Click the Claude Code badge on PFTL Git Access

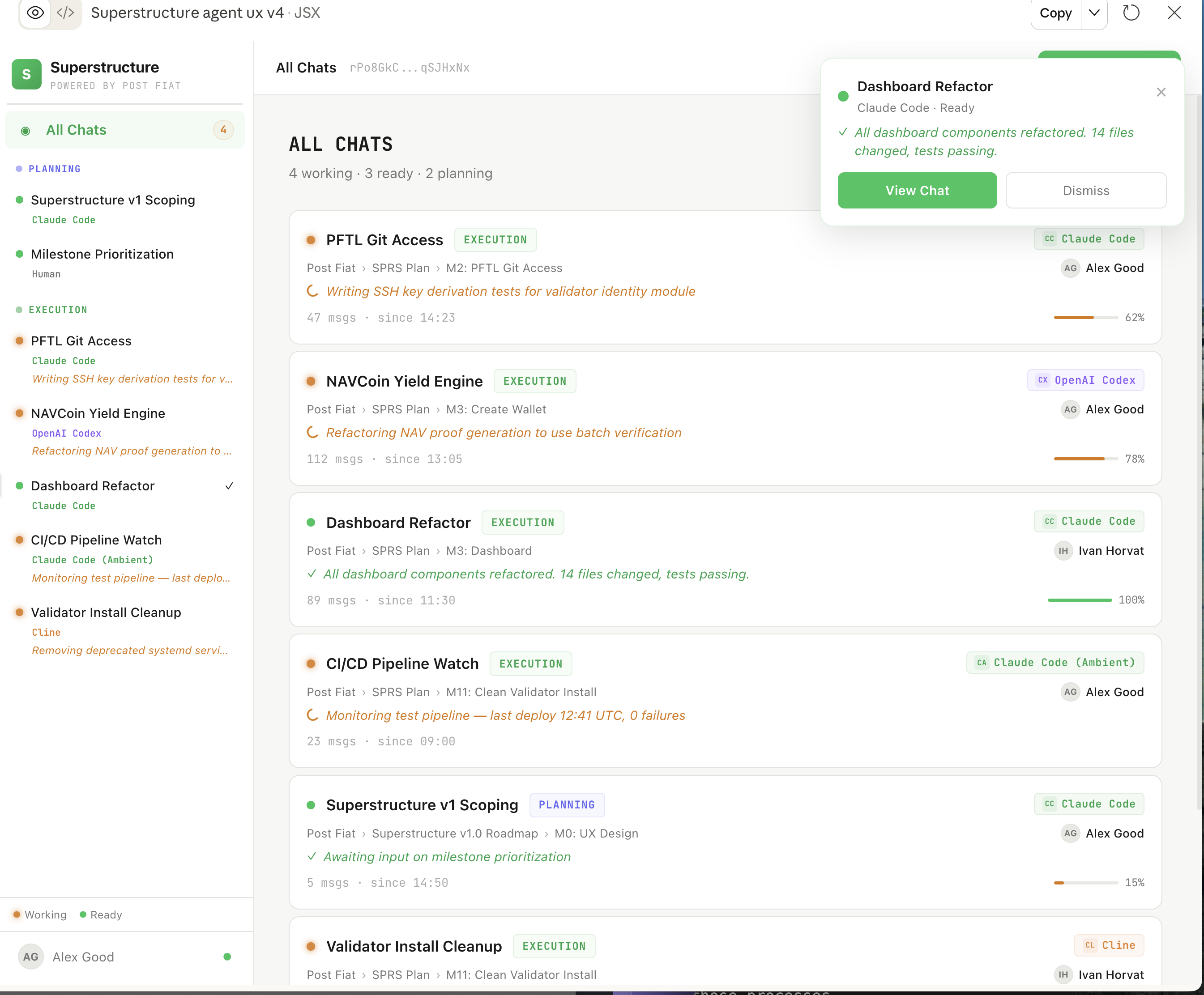point(1088,239)
